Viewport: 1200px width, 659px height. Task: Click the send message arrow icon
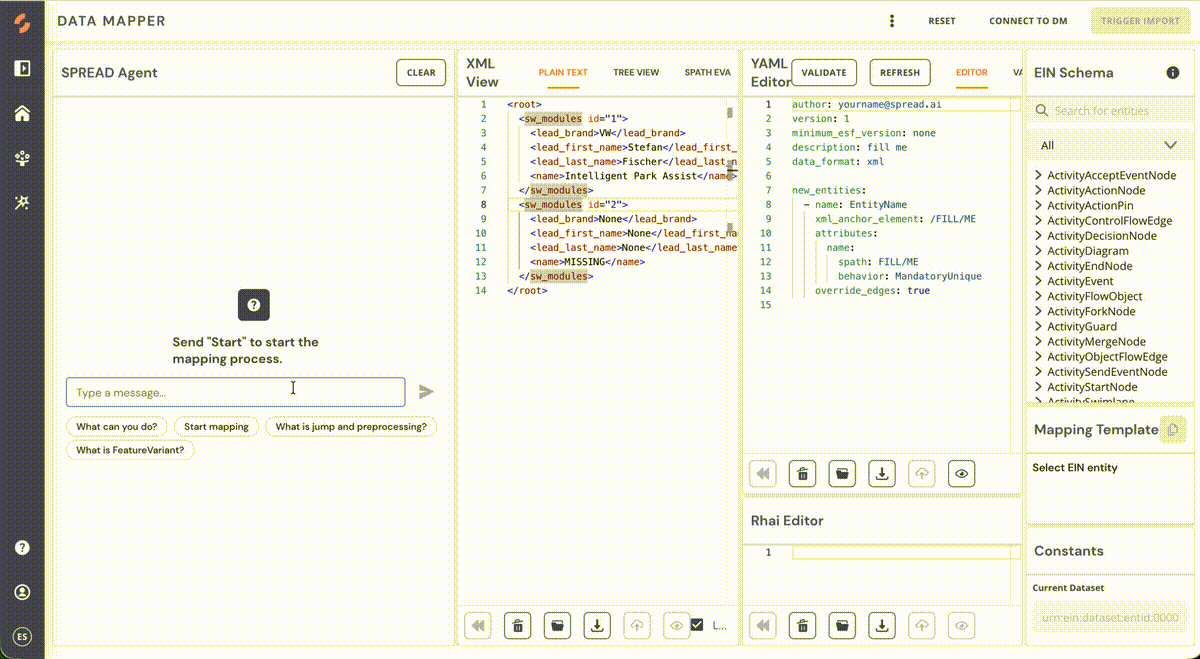(x=427, y=392)
